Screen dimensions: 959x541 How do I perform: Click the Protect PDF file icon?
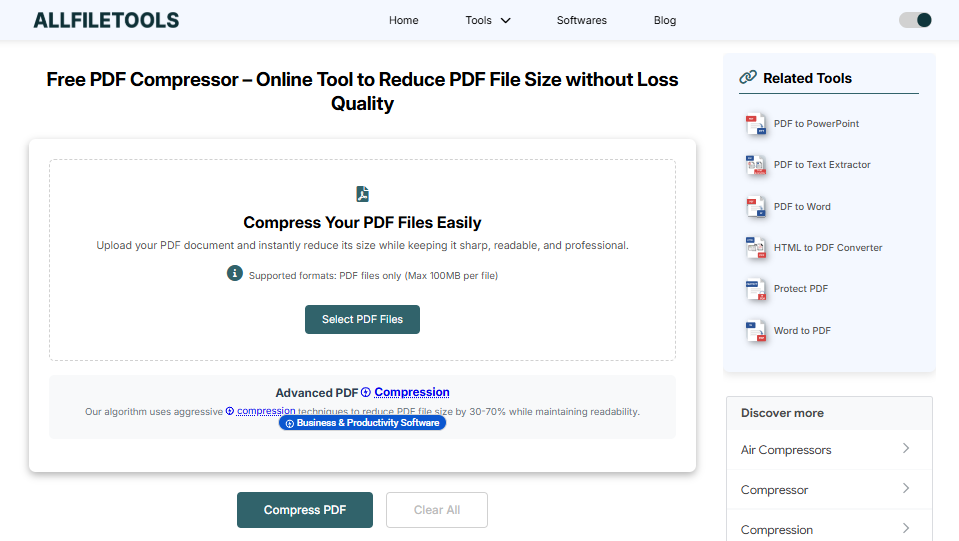[756, 289]
